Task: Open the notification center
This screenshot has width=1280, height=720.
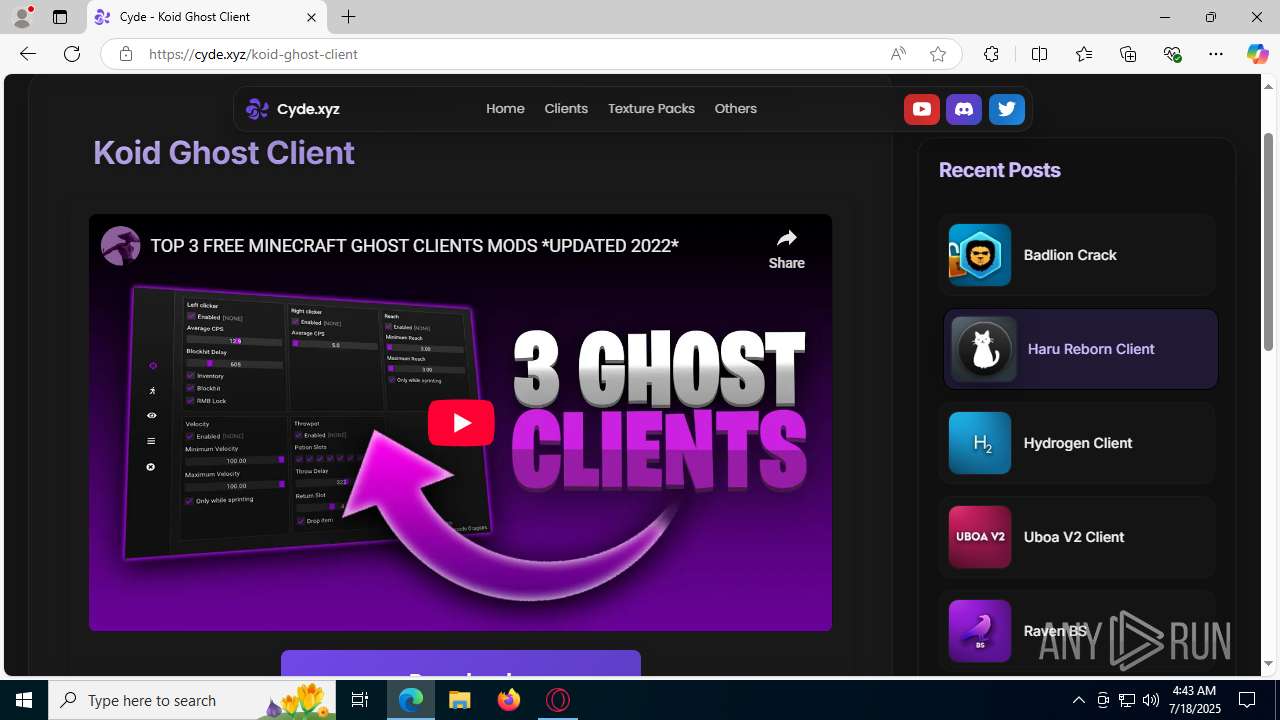Action: (1247, 700)
